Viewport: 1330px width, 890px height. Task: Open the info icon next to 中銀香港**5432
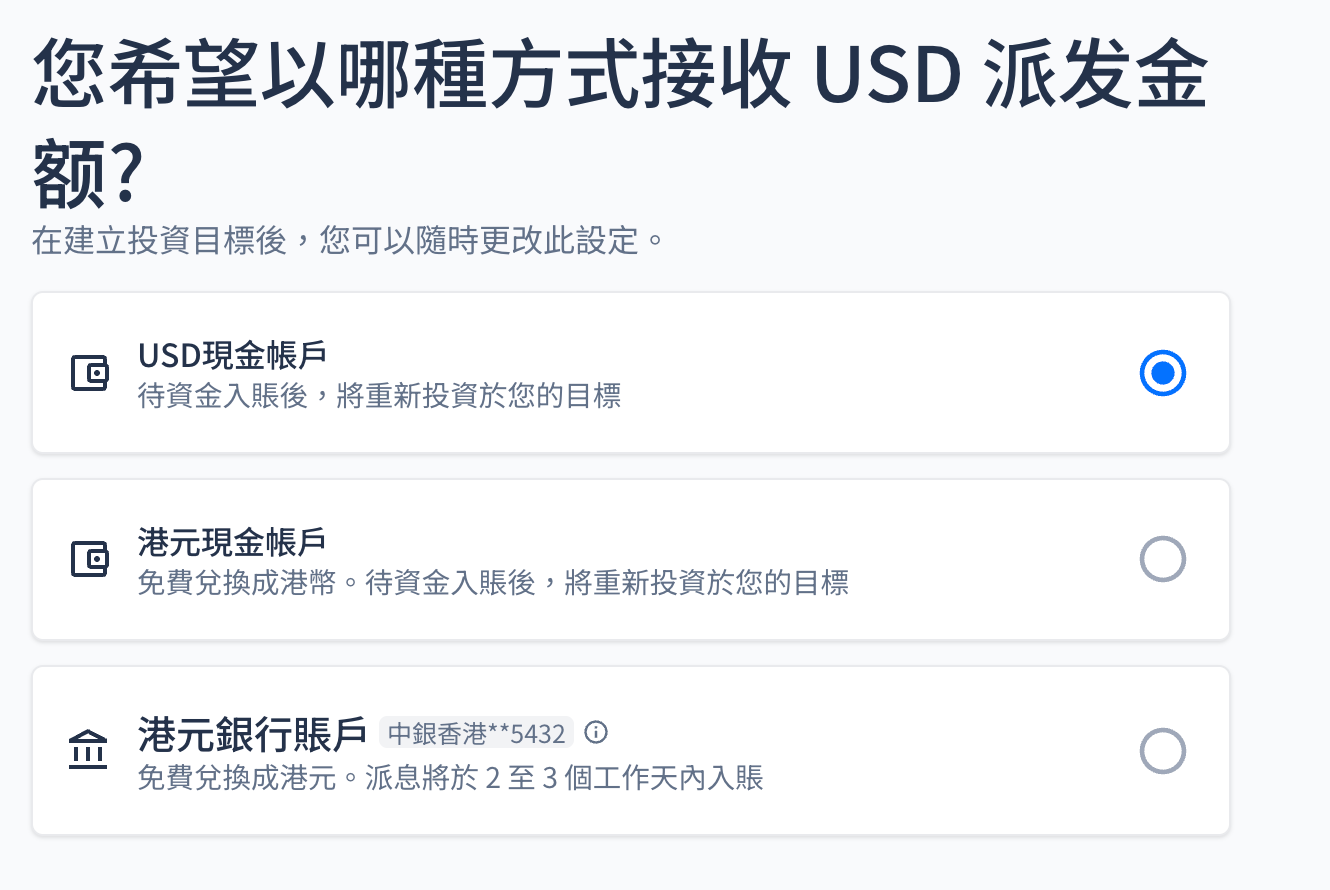pyautogui.click(x=596, y=733)
